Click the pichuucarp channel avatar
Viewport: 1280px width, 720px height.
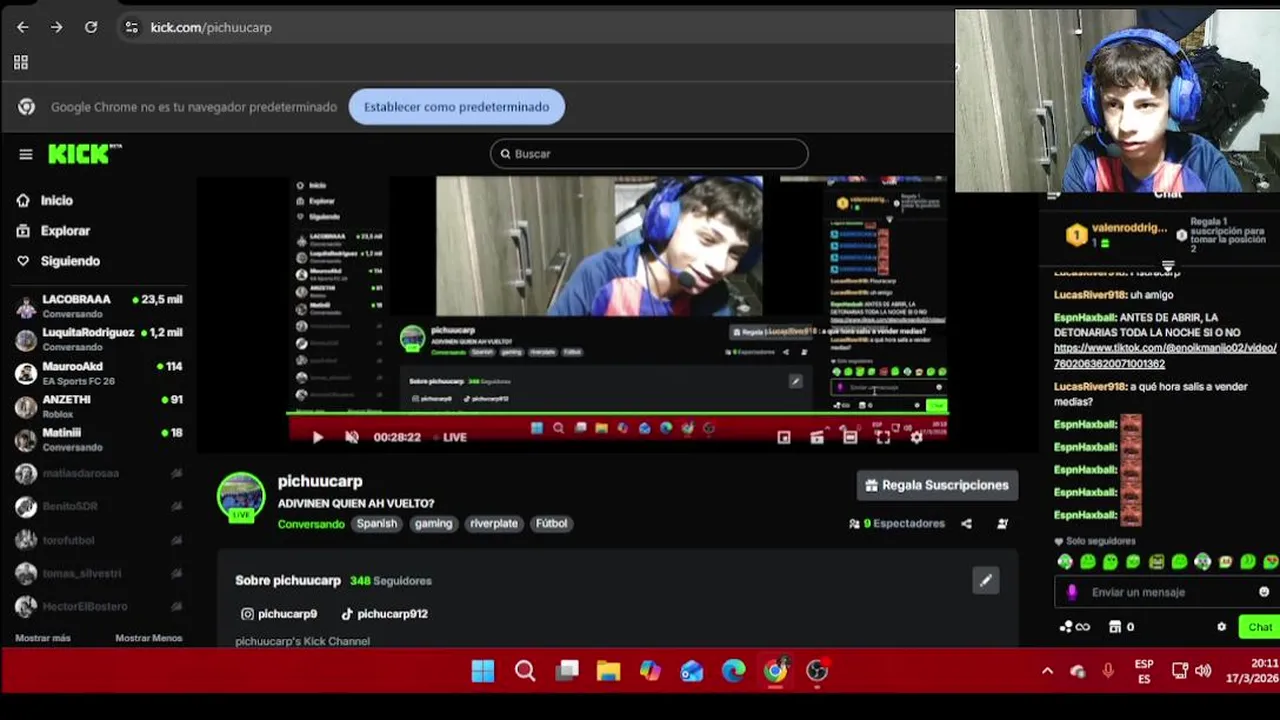pyautogui.click(x=241, y=497)
